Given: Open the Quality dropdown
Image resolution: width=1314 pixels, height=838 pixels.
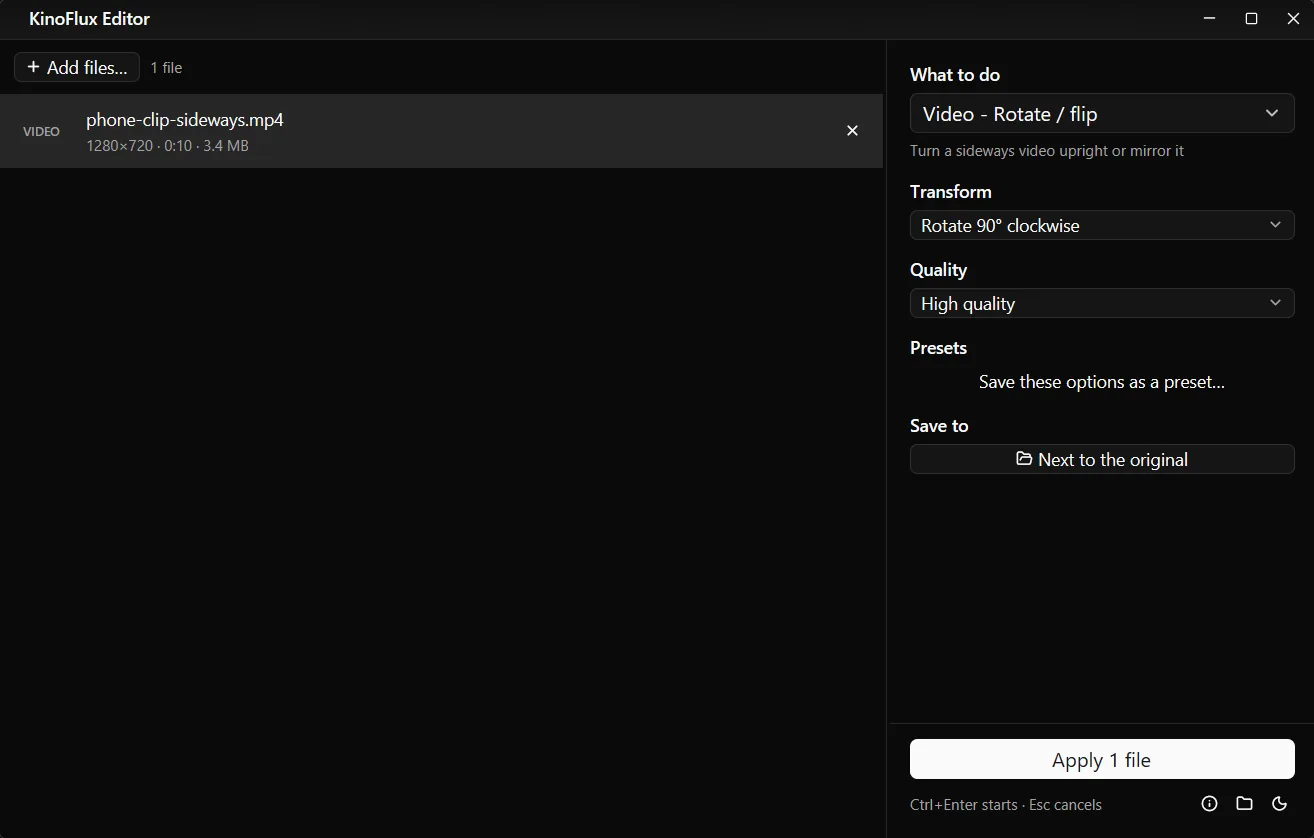Looking at the screenshot, I should pos(1102,303).
